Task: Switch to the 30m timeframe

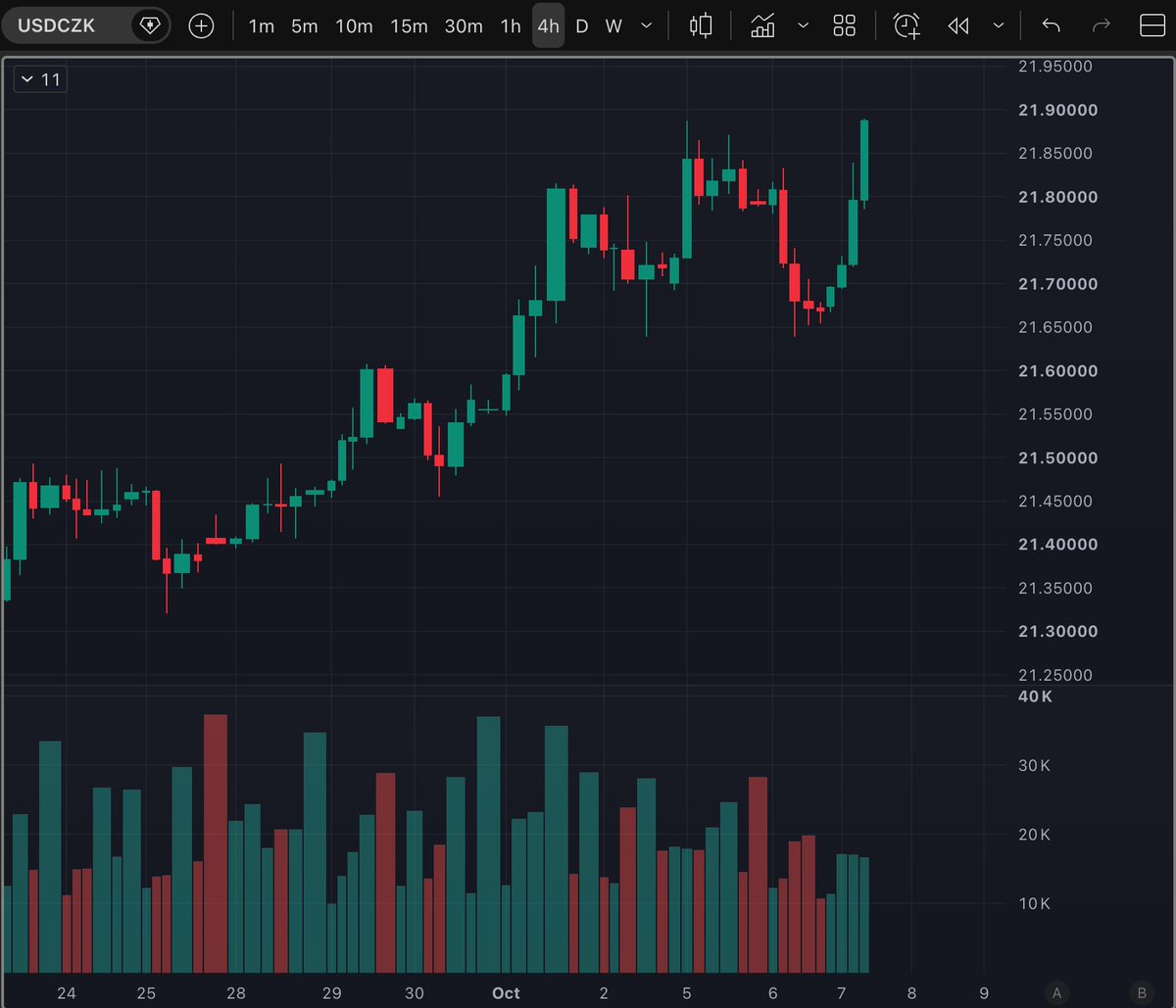Action: [464, 26]
